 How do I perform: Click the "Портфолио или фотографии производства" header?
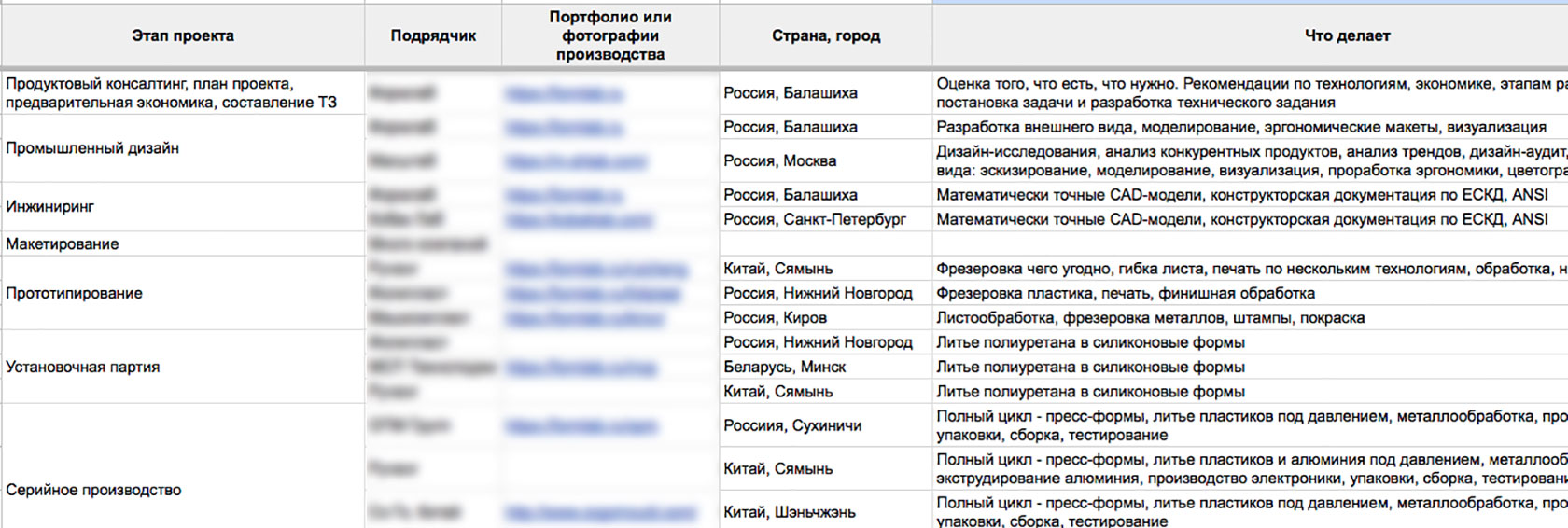tap(610, 36)
